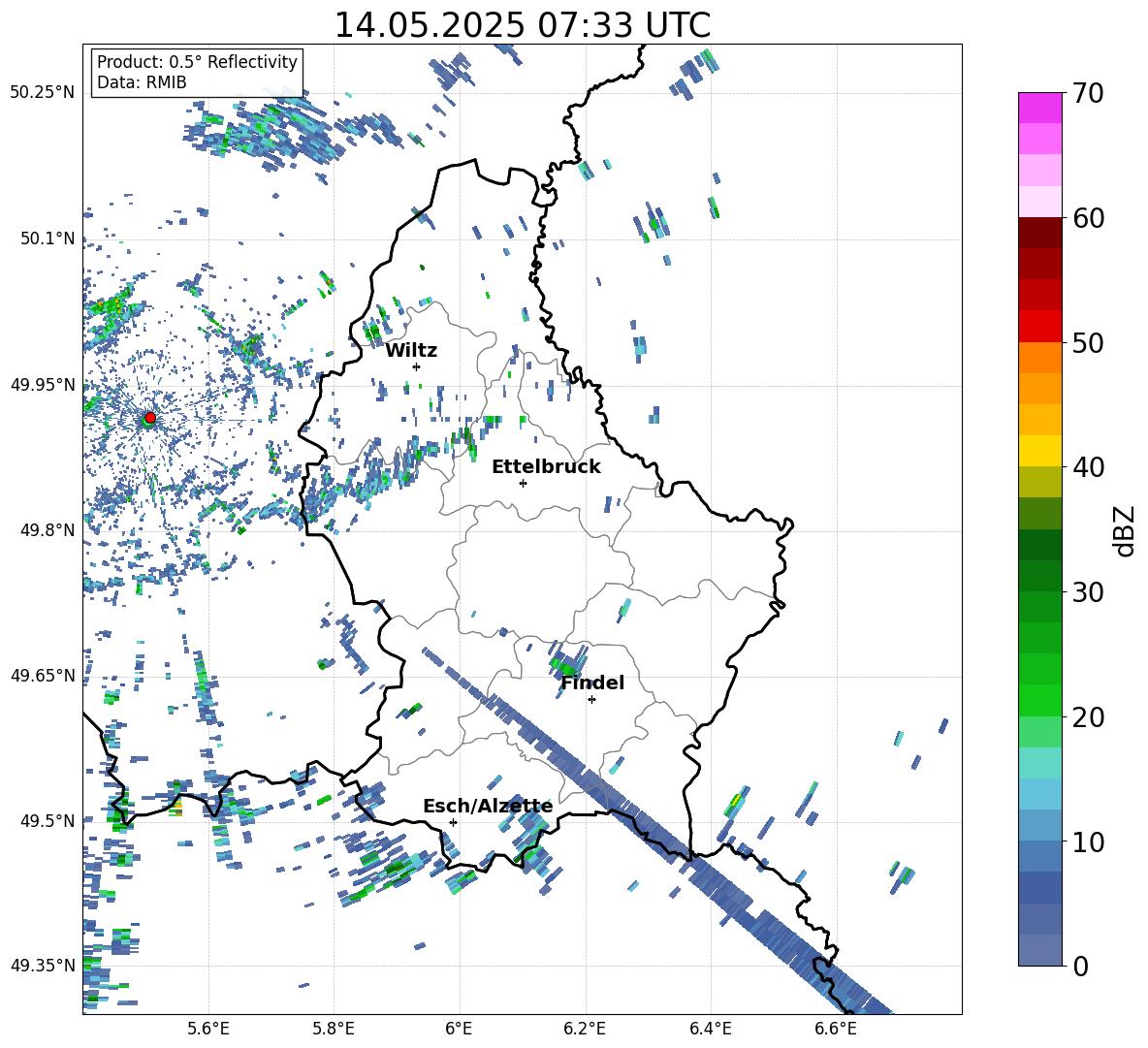The width and height of the screenshot is (1148, 1048).
Task: Click the 5.8°E longitude label
Action: (334, 1029)
